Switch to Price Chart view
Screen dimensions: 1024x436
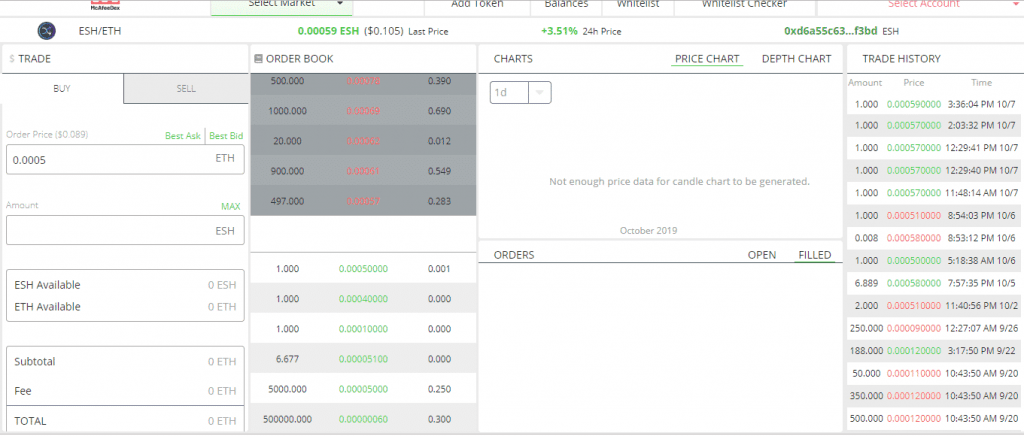point(707,59)
